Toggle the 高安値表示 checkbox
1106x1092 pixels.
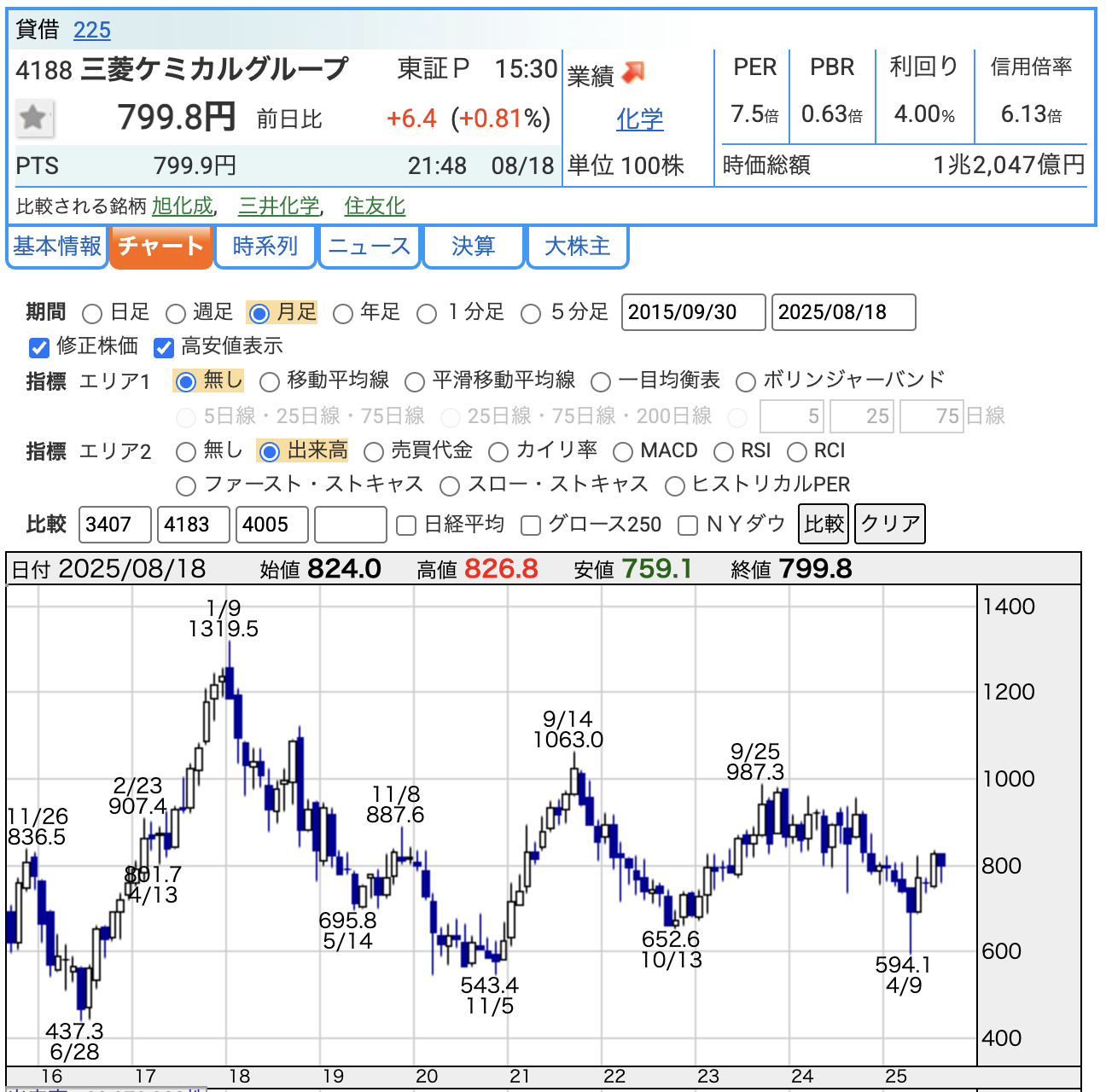pyautogui.click(x=164, y=347)
